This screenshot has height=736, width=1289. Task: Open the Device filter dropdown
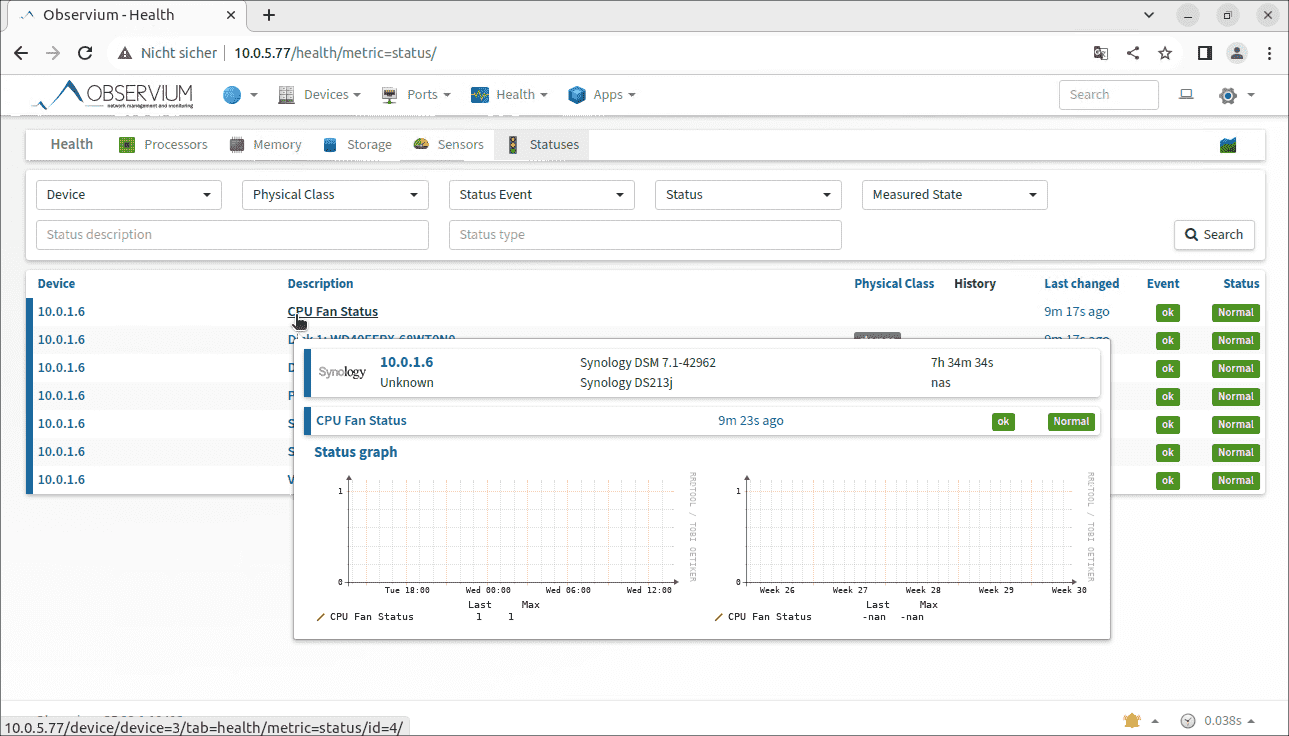tap(129, 195)
